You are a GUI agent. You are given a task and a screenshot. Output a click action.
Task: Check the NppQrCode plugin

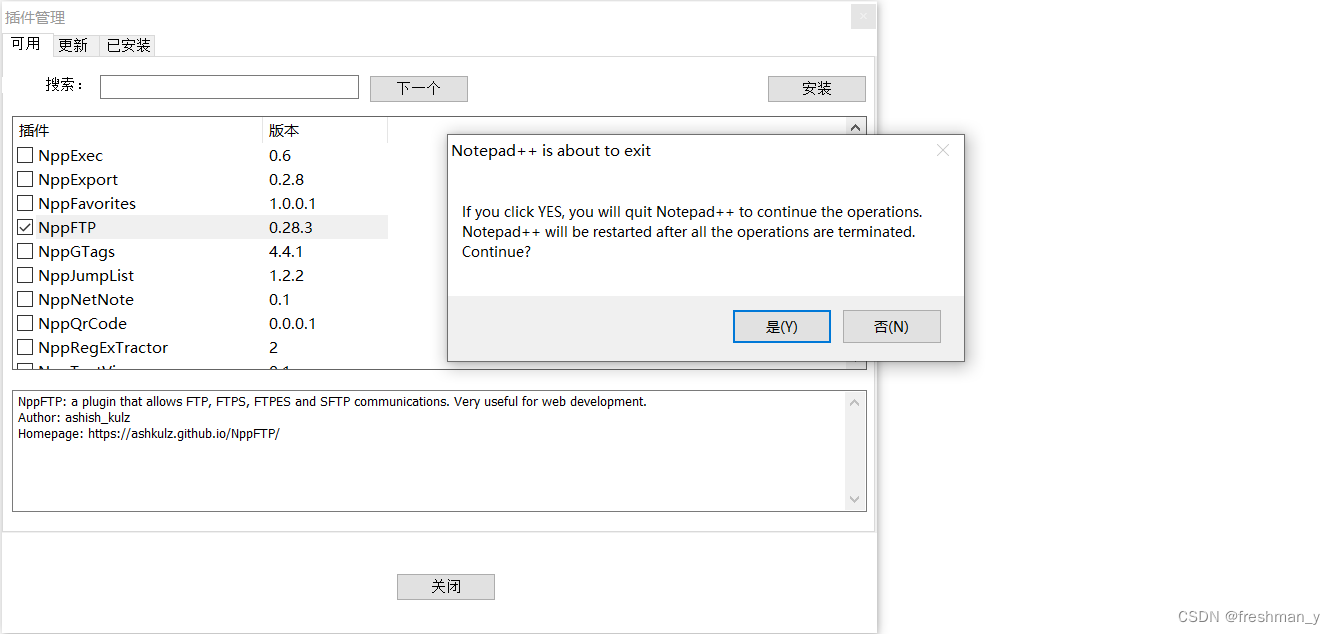coord(25,323)
